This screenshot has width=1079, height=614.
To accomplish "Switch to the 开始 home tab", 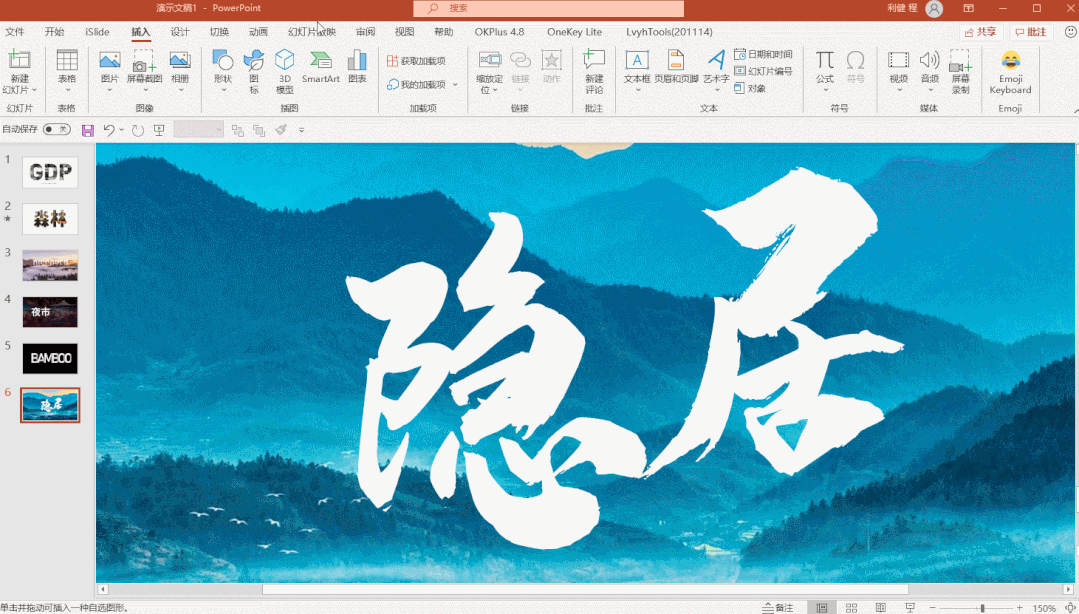I will click(x=54, y=32).
